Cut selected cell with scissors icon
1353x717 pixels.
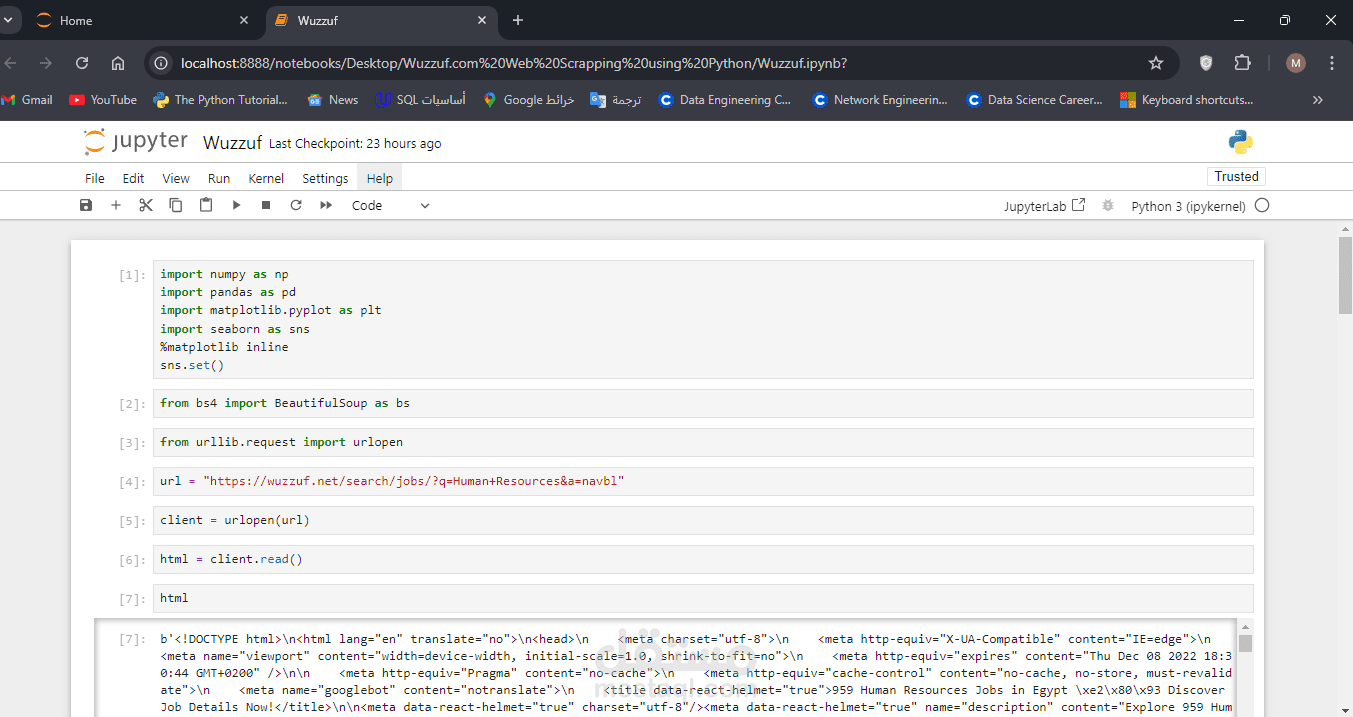tap(146, 205)
